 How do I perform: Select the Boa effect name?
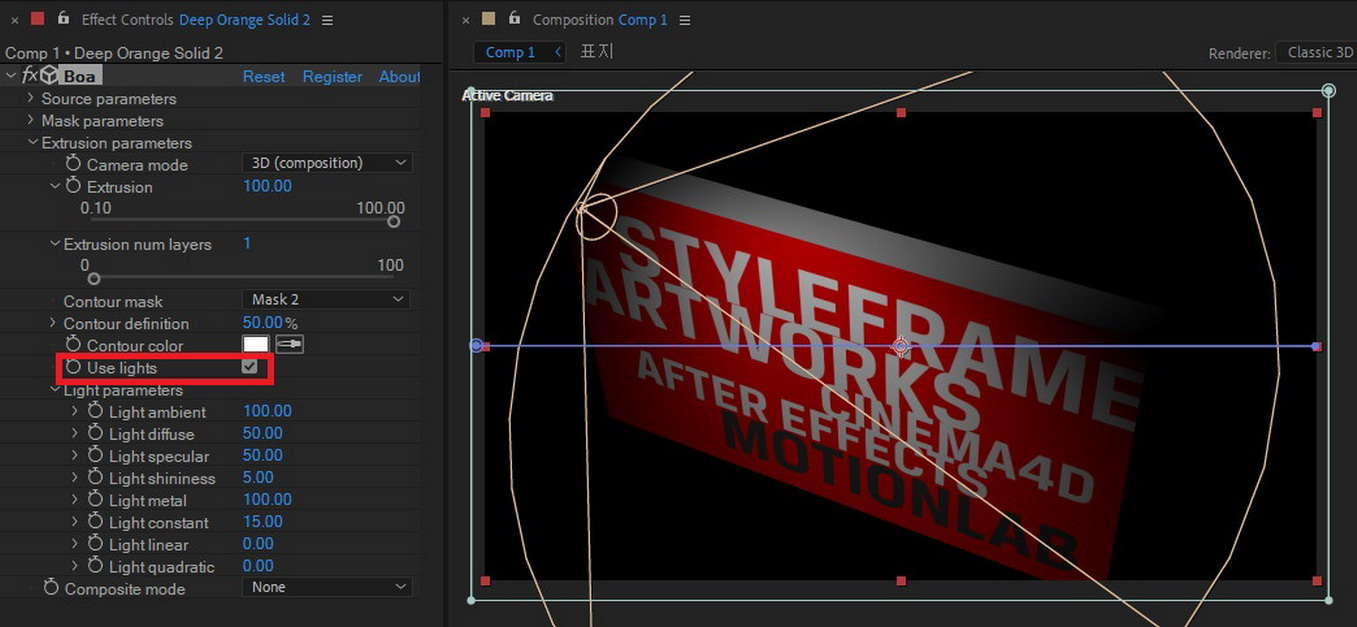pos(80,77)
